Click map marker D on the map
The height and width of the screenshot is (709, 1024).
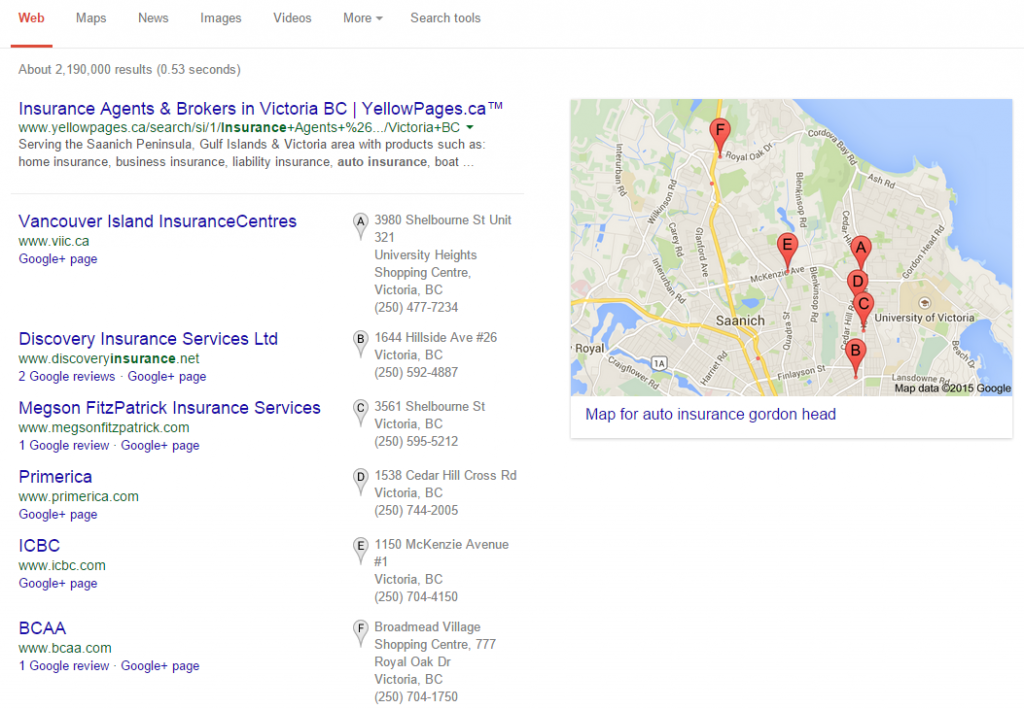pos(857,283)
